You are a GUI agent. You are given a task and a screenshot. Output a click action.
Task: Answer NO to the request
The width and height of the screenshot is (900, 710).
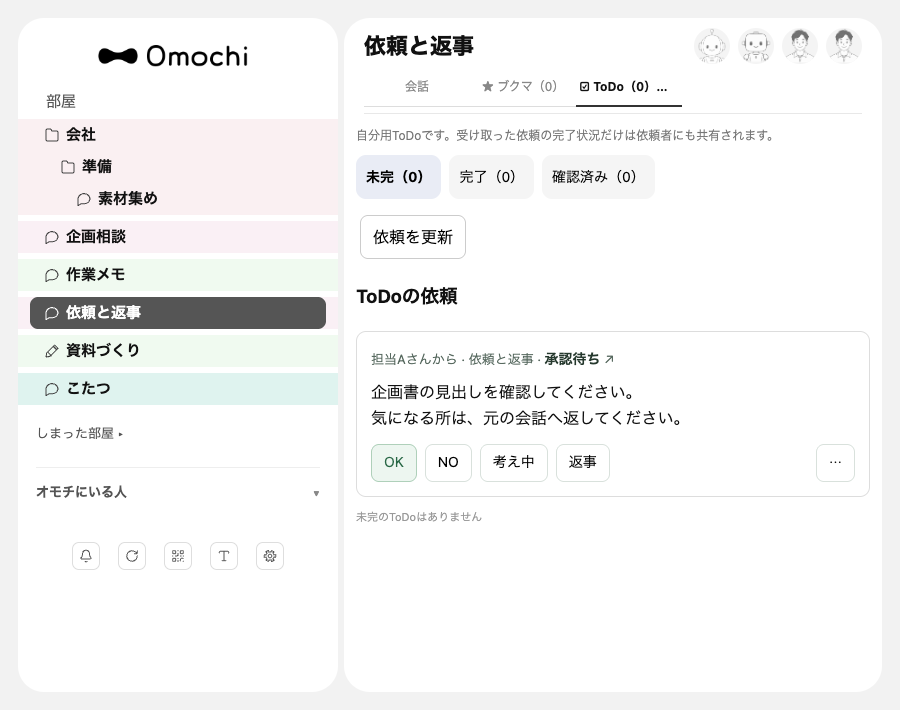click(448, 463)
